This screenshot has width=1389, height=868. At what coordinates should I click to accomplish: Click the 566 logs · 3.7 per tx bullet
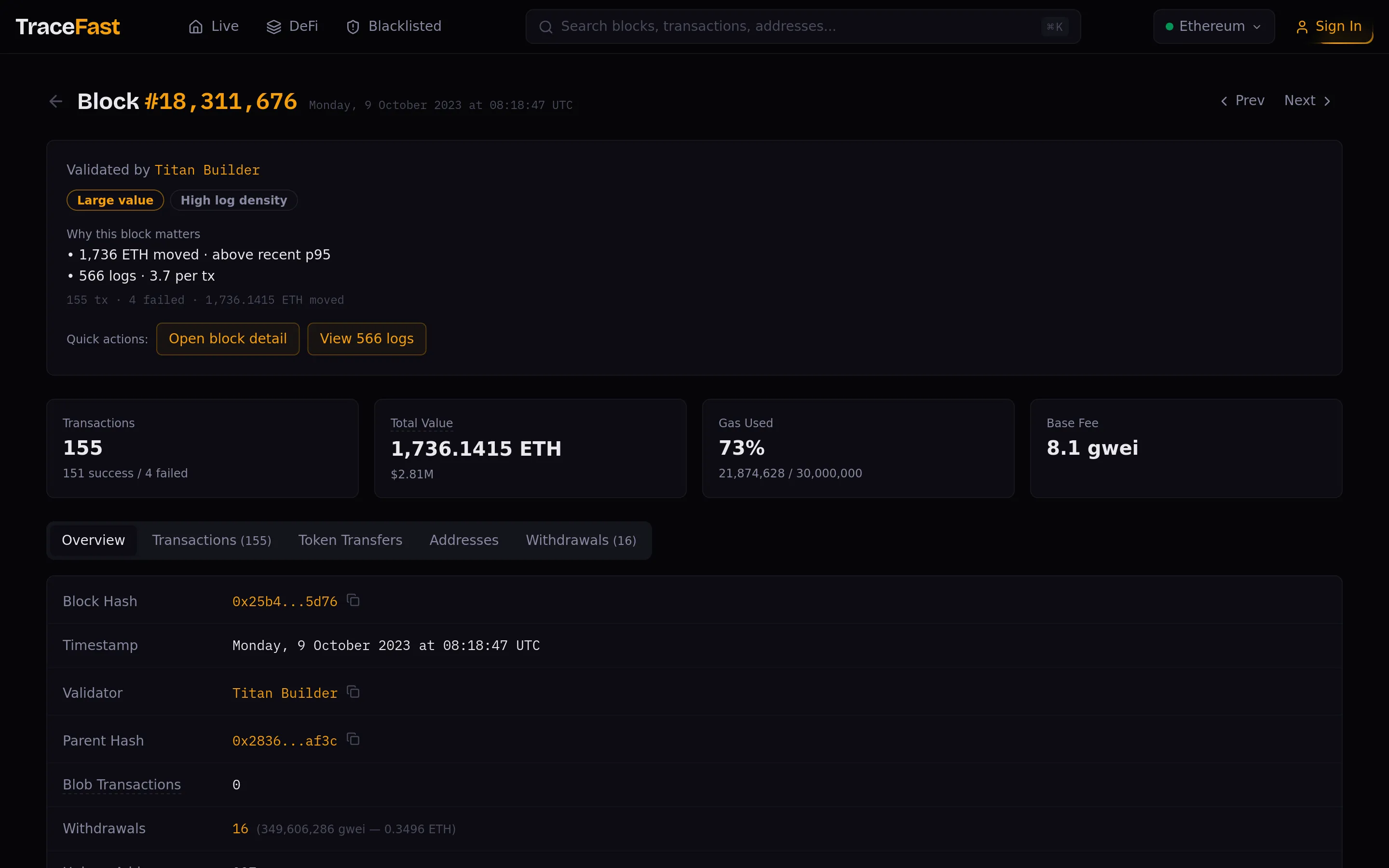[141, 276]
